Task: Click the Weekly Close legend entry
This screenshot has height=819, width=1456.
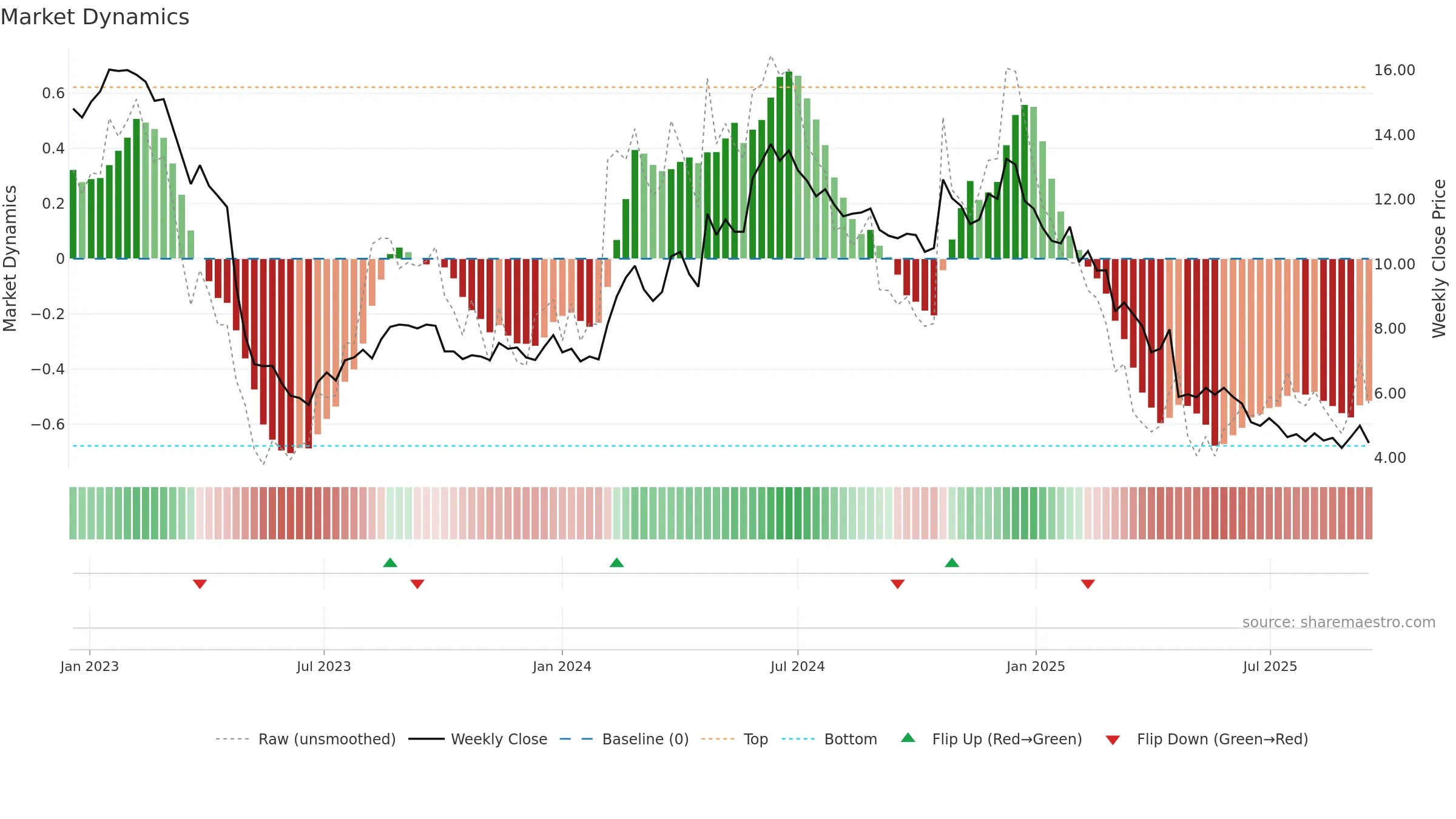Action: tap(477, 739)
